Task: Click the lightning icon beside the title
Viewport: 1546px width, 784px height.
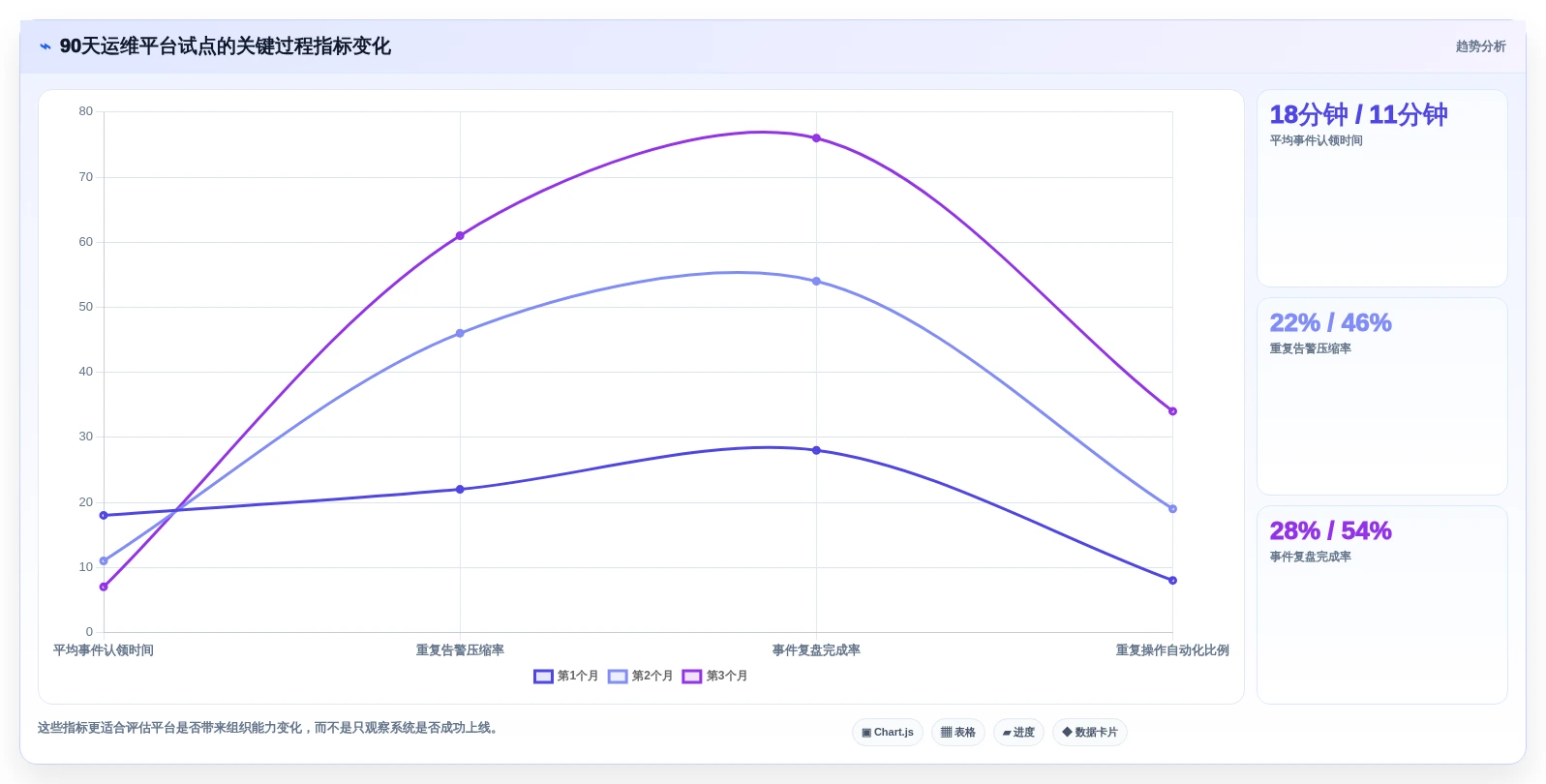Action: point(45,46)
